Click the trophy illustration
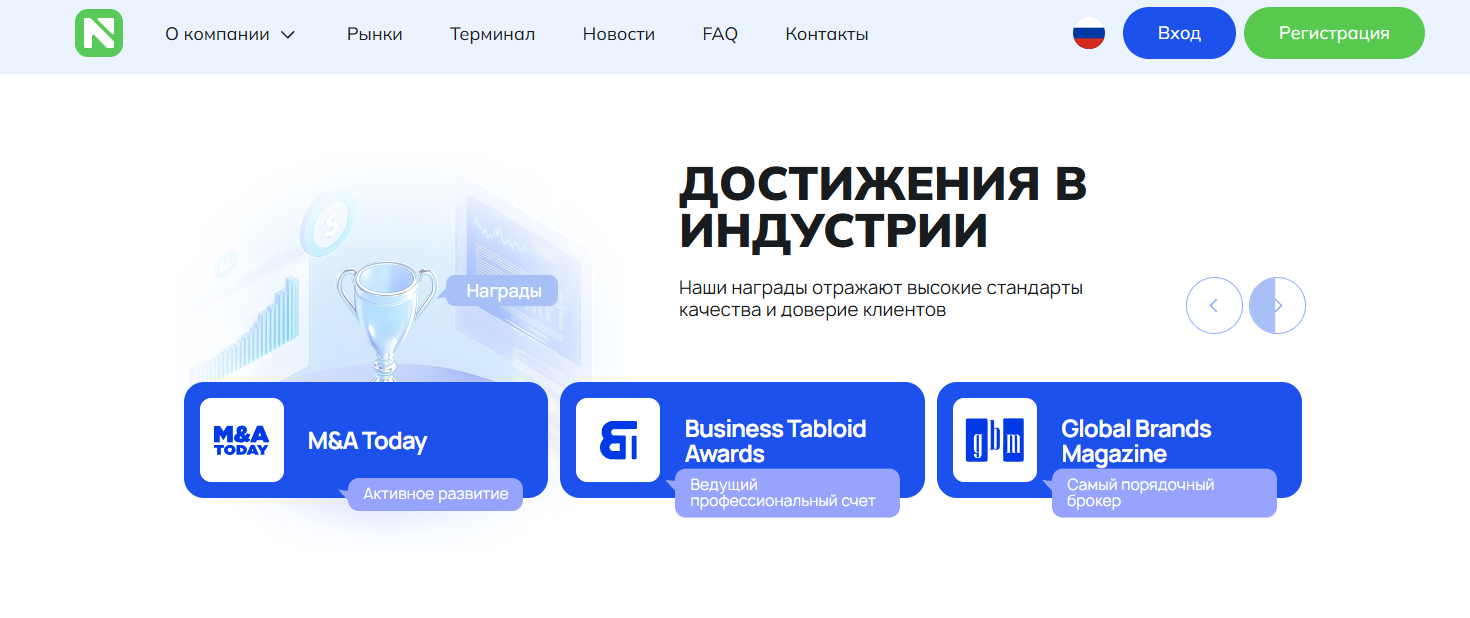This screenshot has width=1470, height=618. pyautogui.click(x=387, y=320)
